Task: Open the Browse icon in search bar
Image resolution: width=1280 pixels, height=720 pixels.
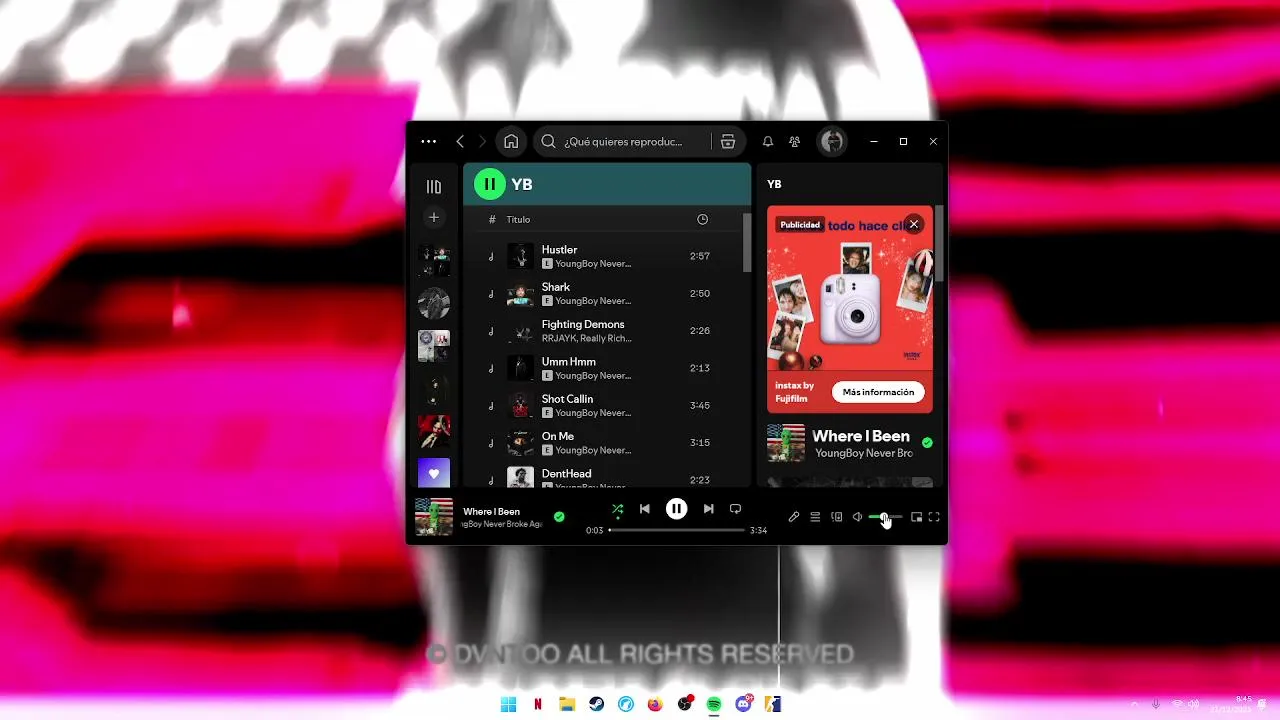Action: click(728, 142)
